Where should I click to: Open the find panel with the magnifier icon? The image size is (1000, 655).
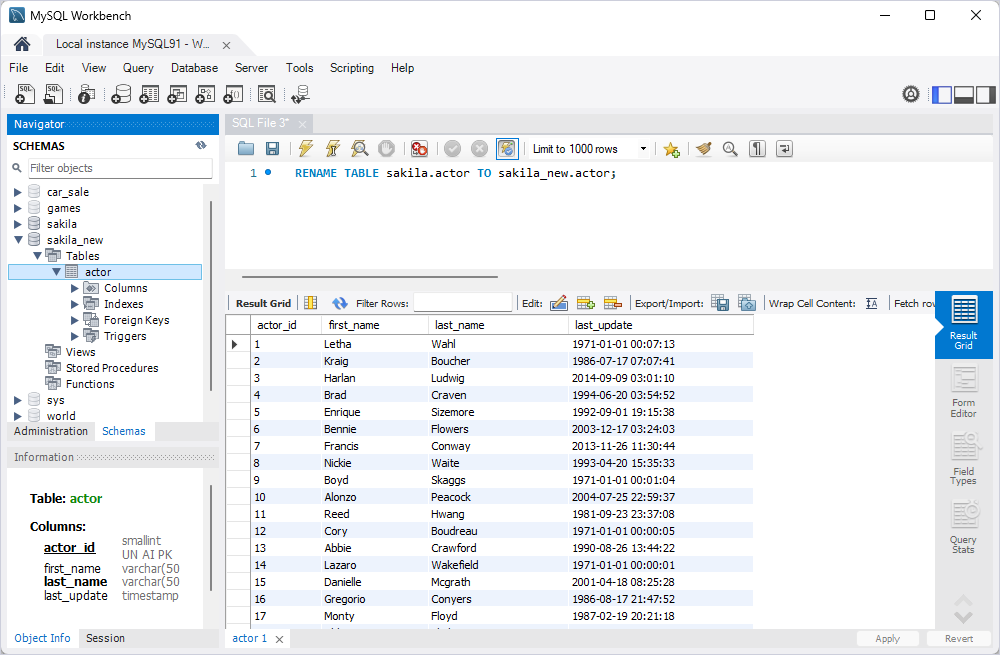730,149
